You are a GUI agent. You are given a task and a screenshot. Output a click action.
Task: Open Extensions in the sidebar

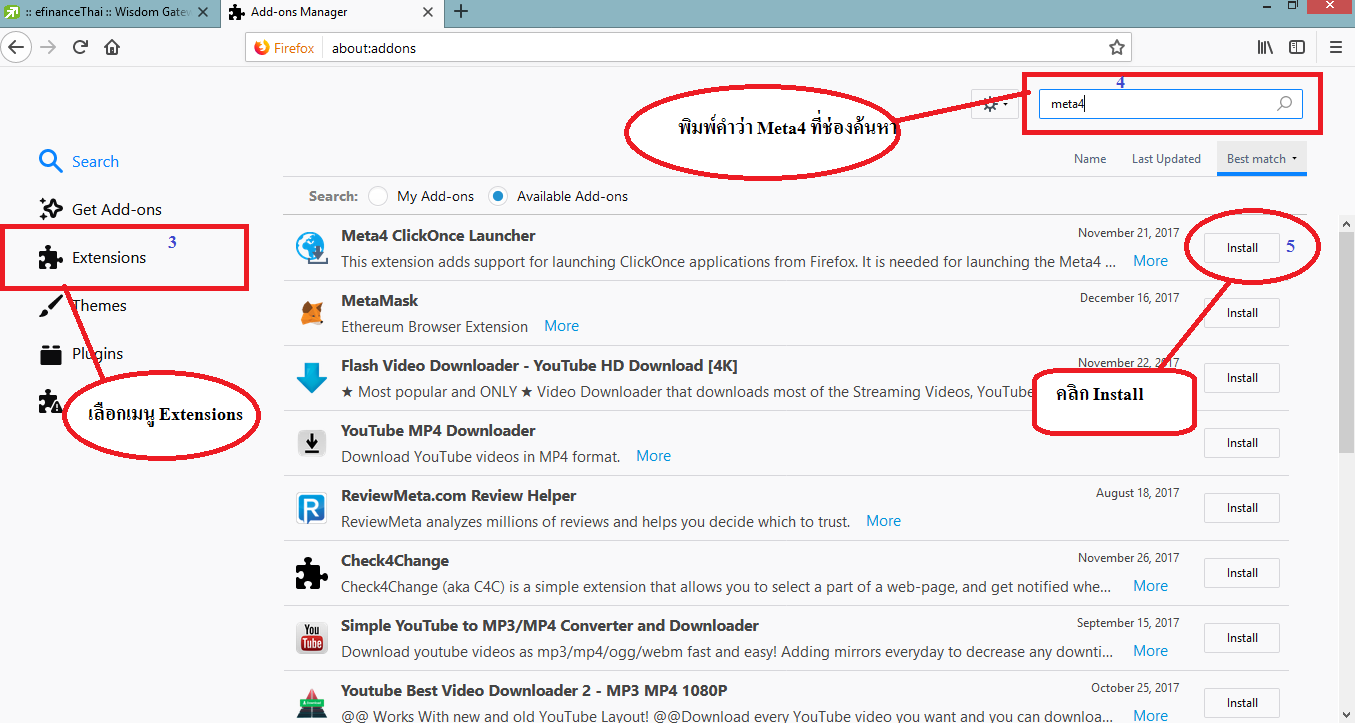108,258
